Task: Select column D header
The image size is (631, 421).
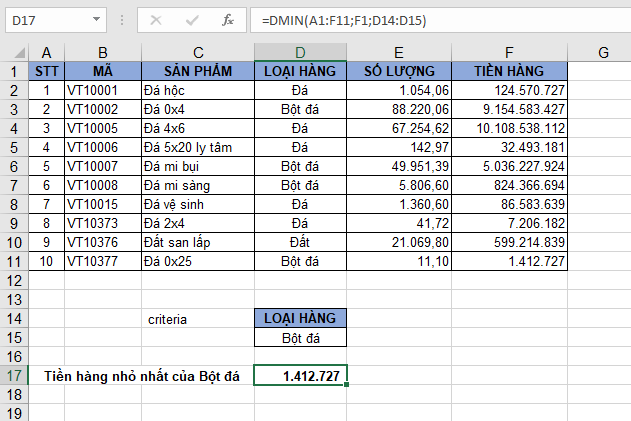Action: click(300, 52)
